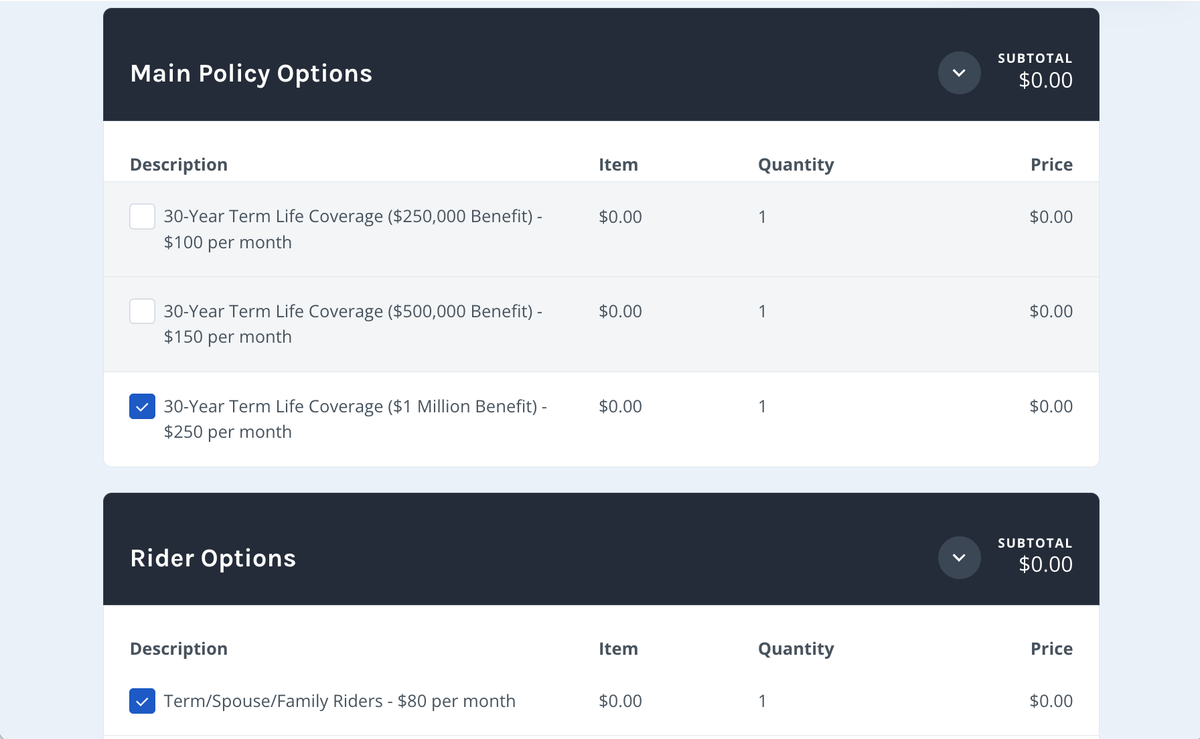Click SUBTOTAL label in Main Policy Options header
Image resolution: width=1200 pixels, height=739 pixels.
click(1035, 58)
